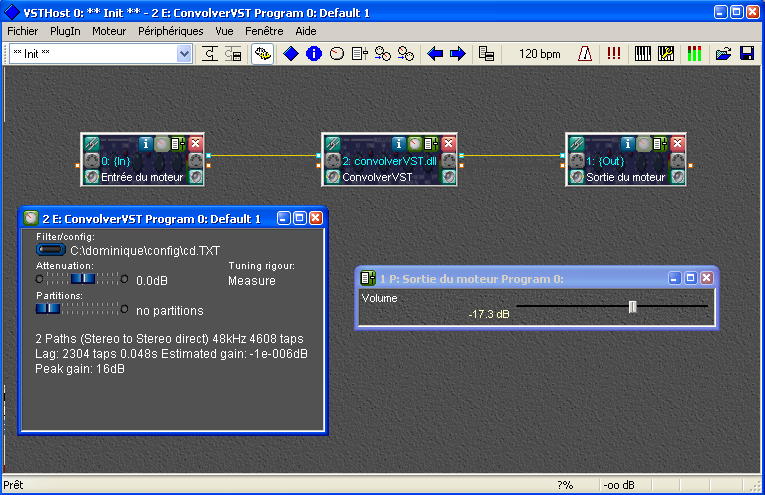Toggle left speaker icon on ConvolverVST node
The image size is (765, 495).
(333, 177)
